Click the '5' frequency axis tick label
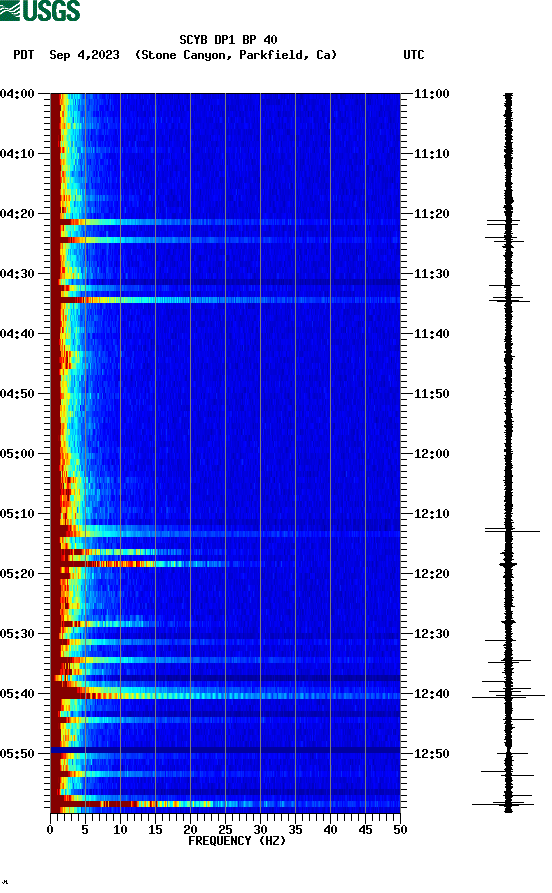 click(x=85, y=830)
